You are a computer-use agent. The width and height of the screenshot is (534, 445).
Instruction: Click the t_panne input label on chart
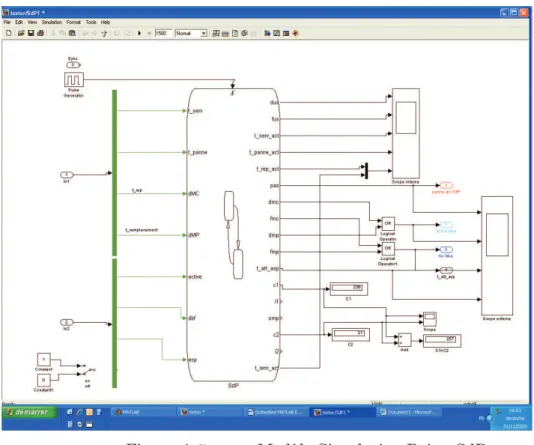click(x=198, y=152)
